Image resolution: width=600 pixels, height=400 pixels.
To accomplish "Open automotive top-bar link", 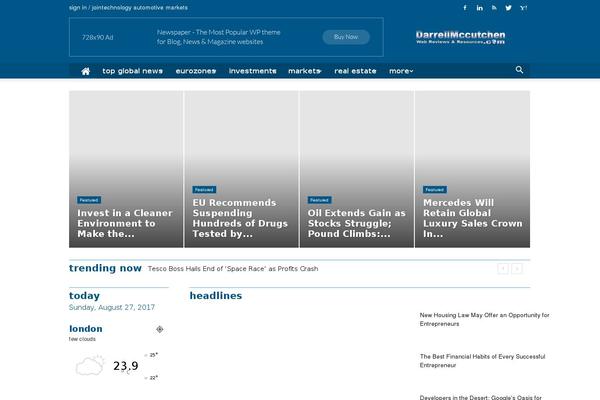I will tap(148, 8).
